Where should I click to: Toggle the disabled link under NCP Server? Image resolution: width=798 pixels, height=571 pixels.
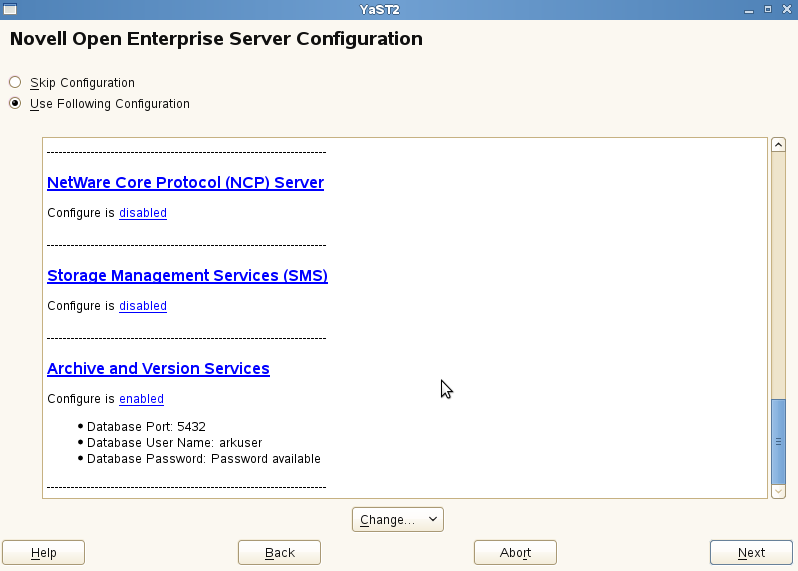pos(143,213)
